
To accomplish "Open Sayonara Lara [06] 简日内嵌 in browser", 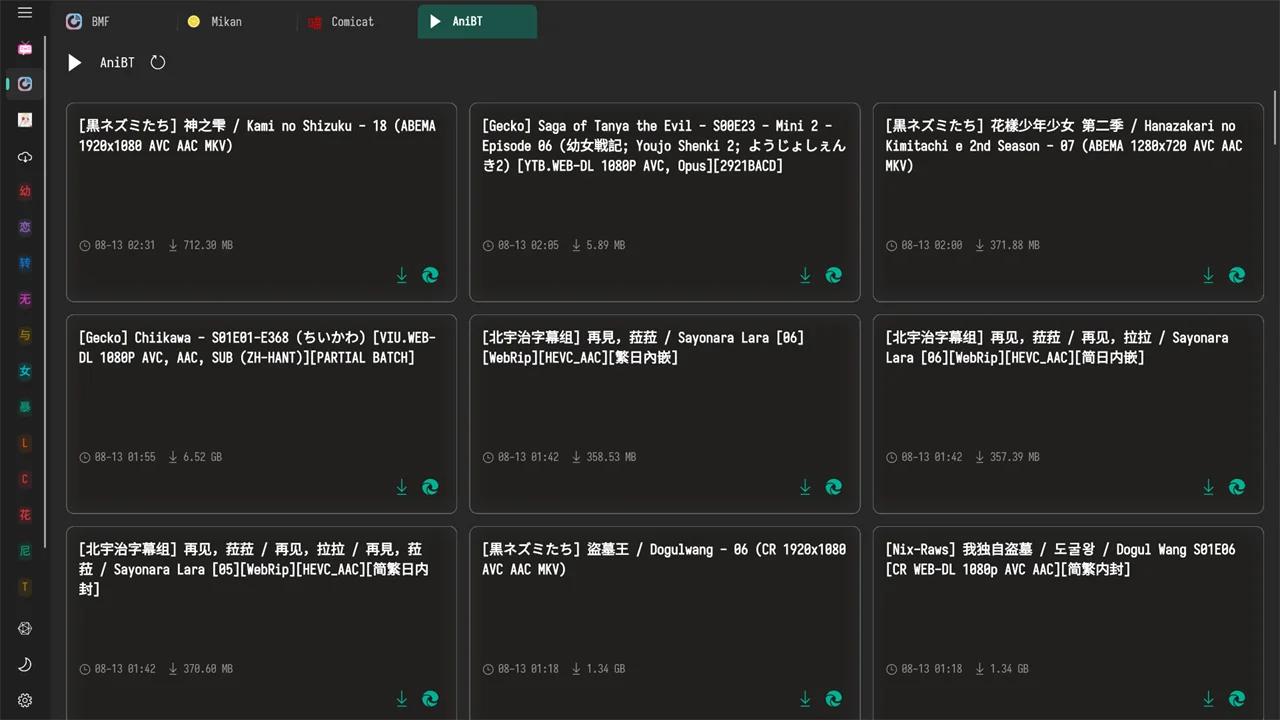I will (x=1237, y=487).
